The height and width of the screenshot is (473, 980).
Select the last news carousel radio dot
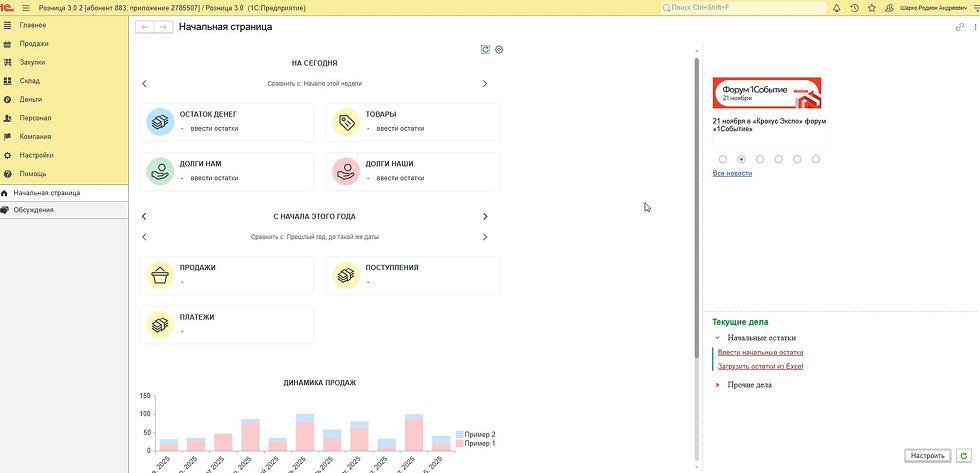click(x=816, y=159)
